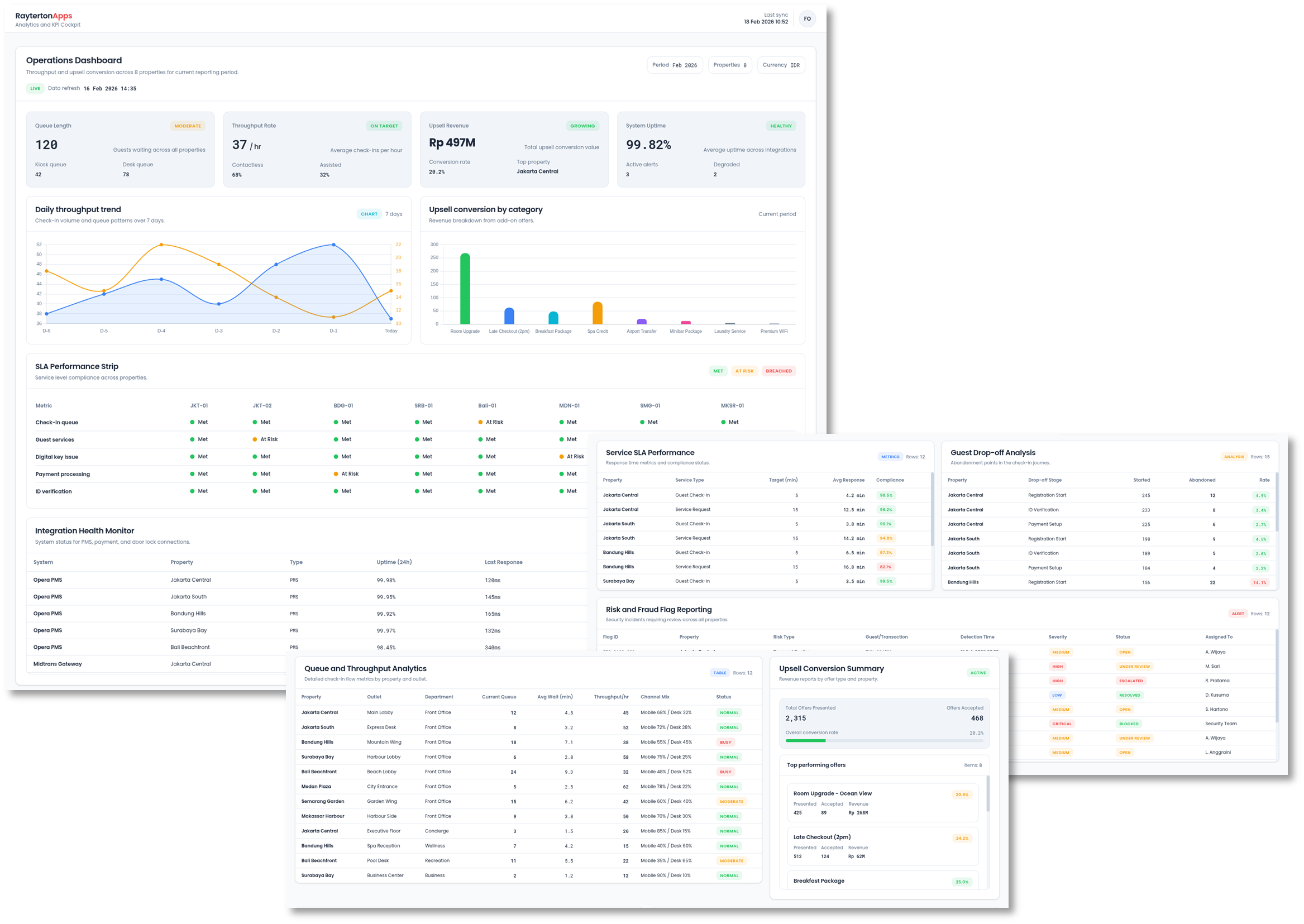Image resolution: width=1304 pixels, height=924 pixels.
Task: Open the Period Feb 2026 selector
Action: (x=675, y=65)
